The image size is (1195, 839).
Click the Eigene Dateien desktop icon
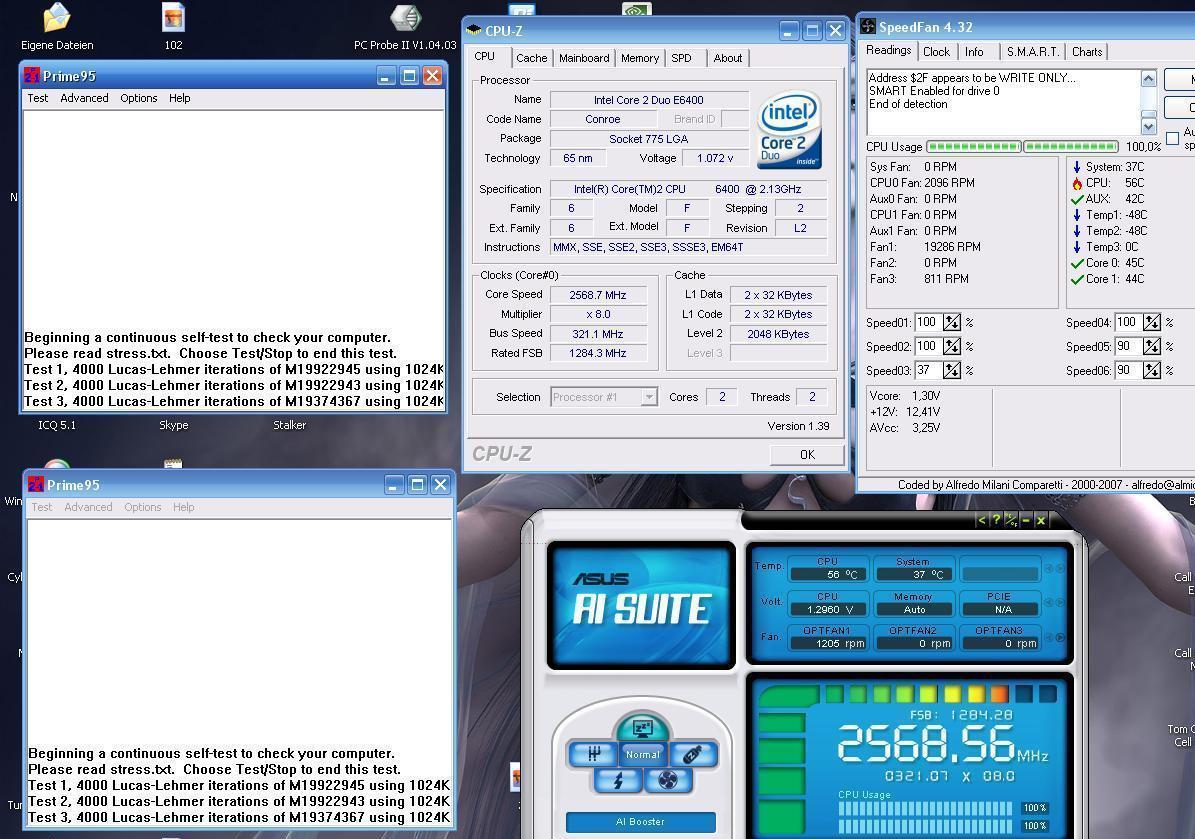57,27
